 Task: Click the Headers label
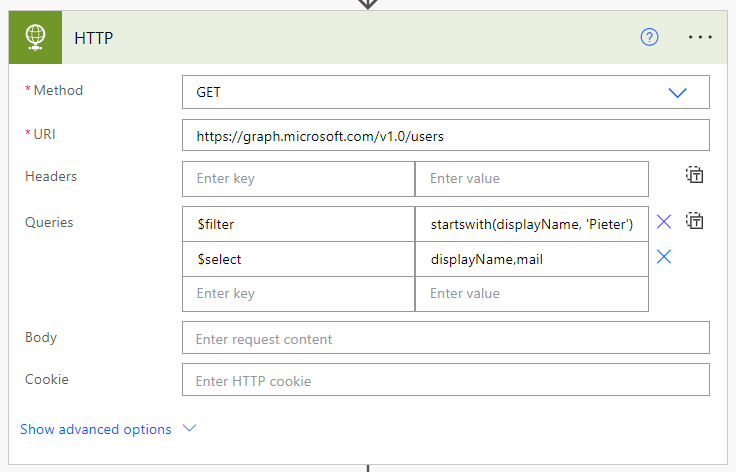(x=51, y=176)
